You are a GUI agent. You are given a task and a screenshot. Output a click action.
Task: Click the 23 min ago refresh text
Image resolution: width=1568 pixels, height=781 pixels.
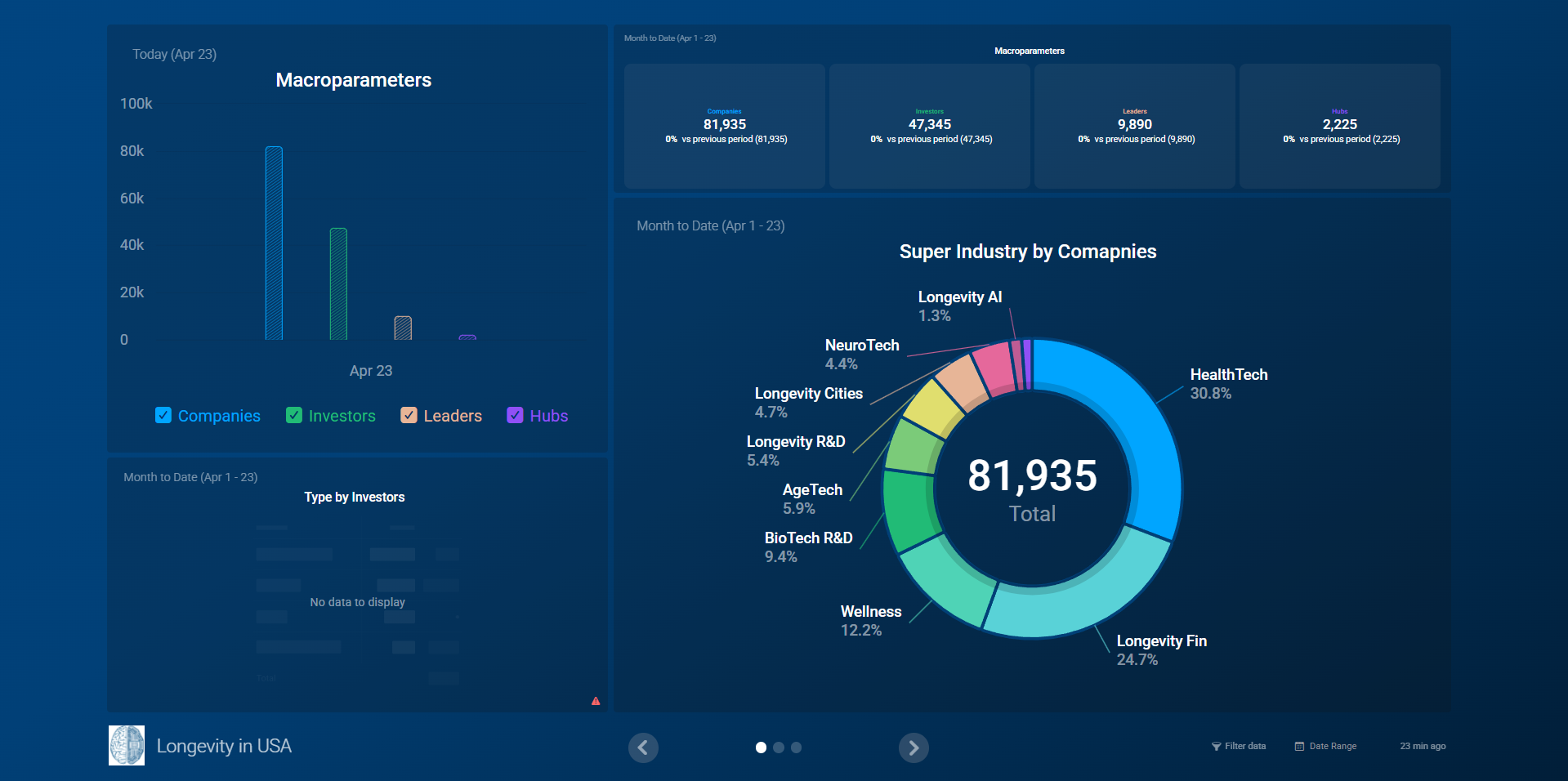tap(1423, 747)
